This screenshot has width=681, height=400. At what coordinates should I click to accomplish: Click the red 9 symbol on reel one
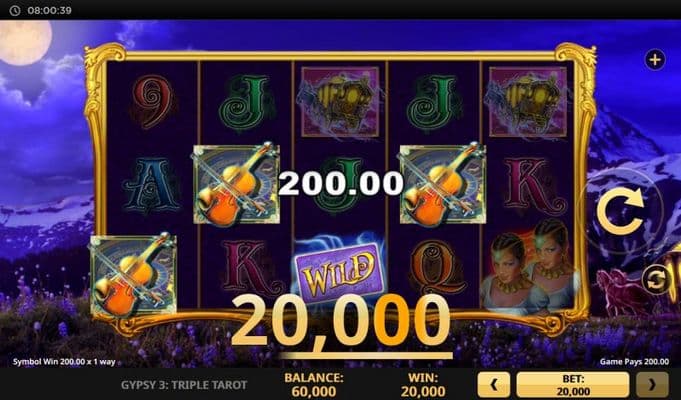click(152, 102)
